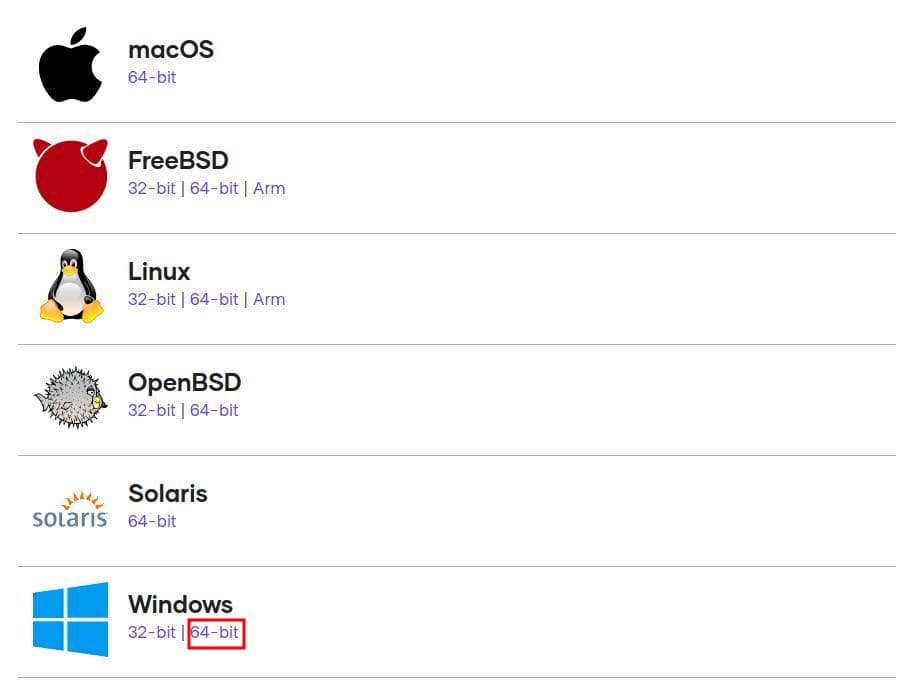Pick the Linux Arm build link
This screenshot has width=912, height=695.
pyautogui.click(x=269, y=299)
